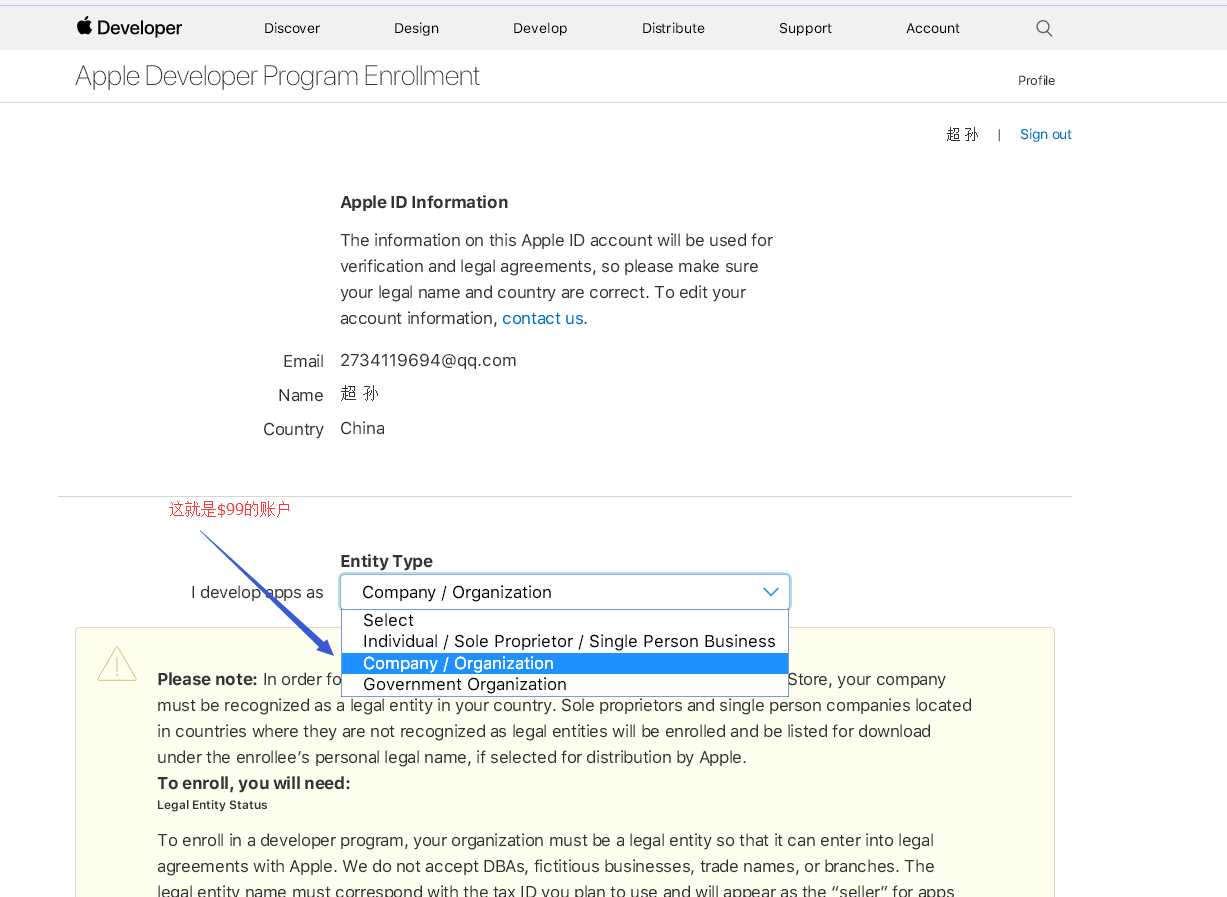The width and height of the screenshot is (1227, 897).
Task: Collapse the Entity Type dropdown chevron
Action: click(771, 592)
